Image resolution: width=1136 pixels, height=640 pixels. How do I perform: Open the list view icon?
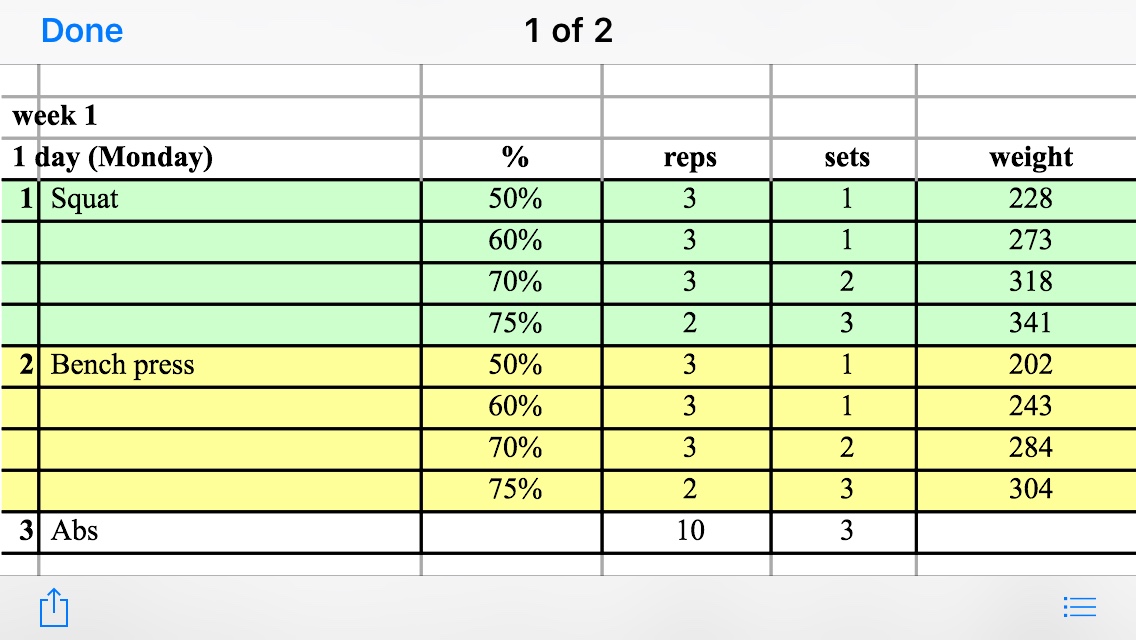point(1080,607)
